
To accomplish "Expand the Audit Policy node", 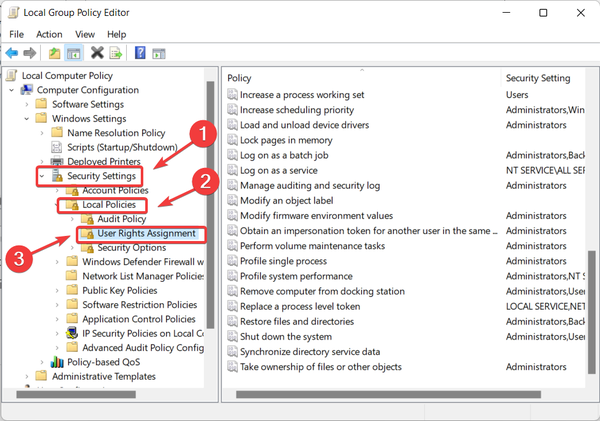I will coord(72,219).
